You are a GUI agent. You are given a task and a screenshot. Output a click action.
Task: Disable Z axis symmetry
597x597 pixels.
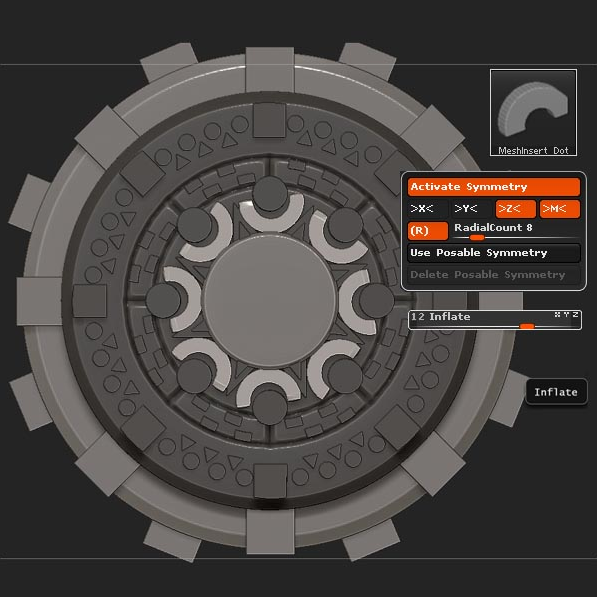click(x=516, y=209)
